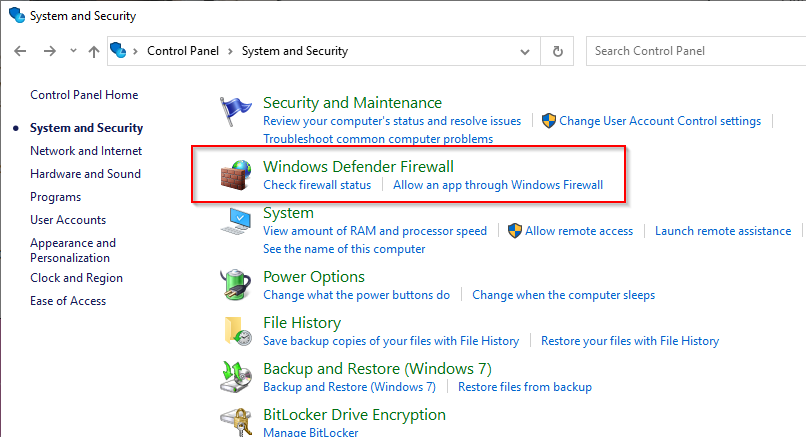Click the Security and Maintenance flag icon
The height and width of the screenshot is (437, 806).
coord(236,116)
